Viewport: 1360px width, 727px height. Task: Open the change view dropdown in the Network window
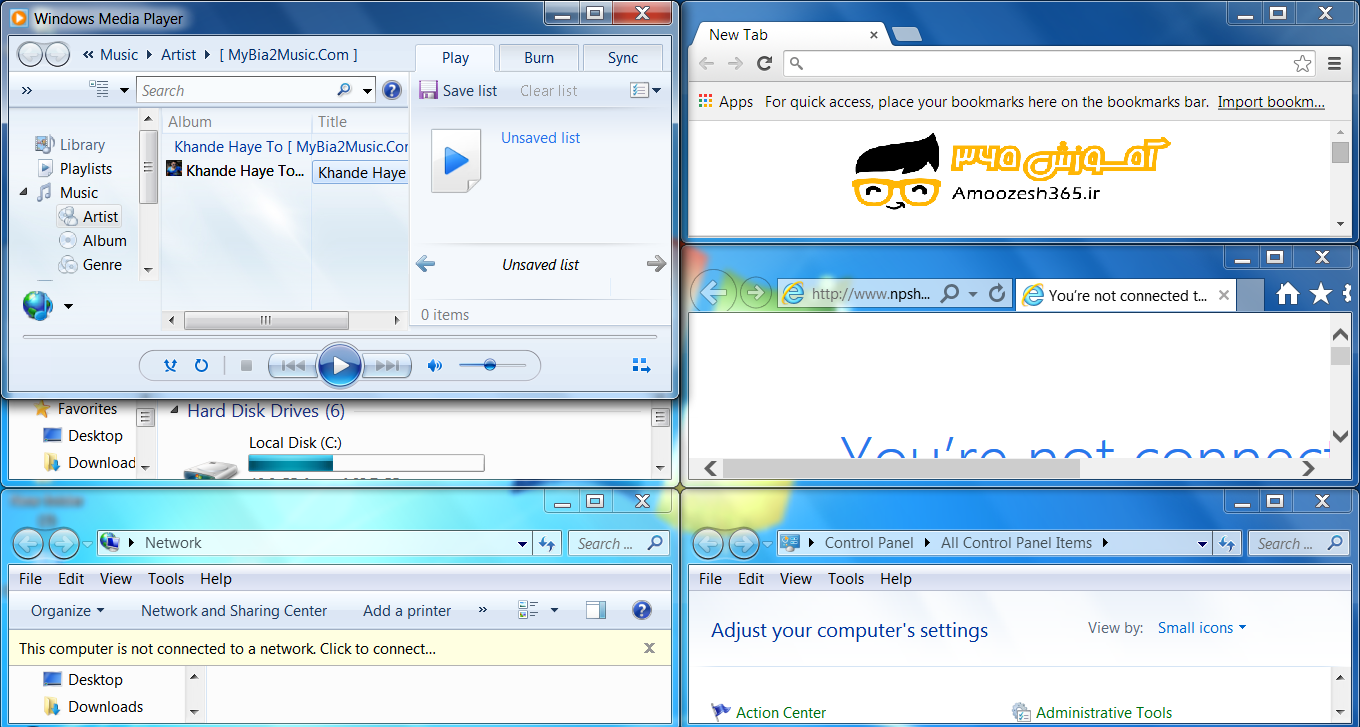pos(554,611)
